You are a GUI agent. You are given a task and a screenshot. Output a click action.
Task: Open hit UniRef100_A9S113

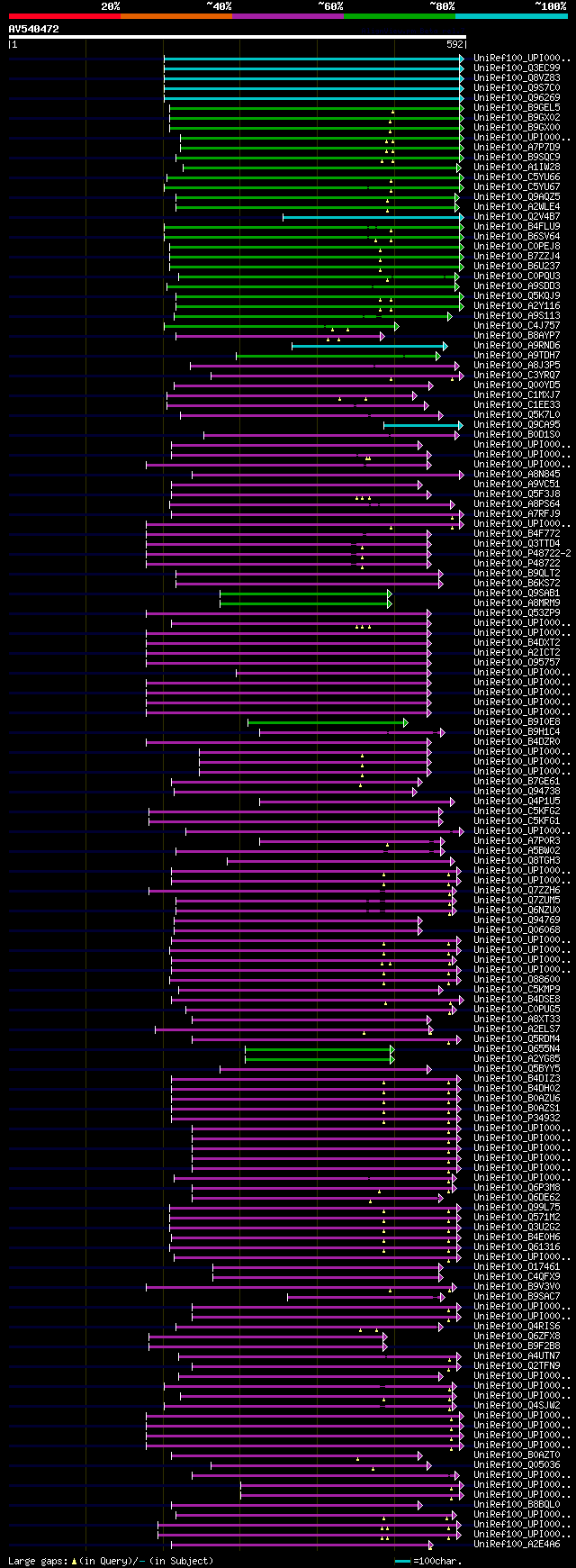point(517,315)
